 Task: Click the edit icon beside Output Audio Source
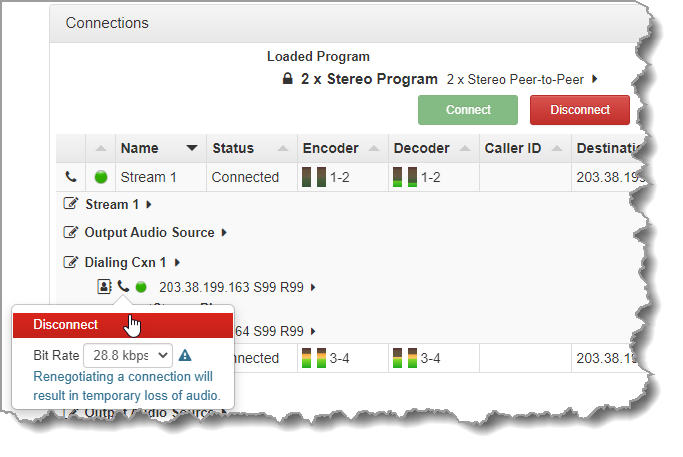tap(71, 232)
